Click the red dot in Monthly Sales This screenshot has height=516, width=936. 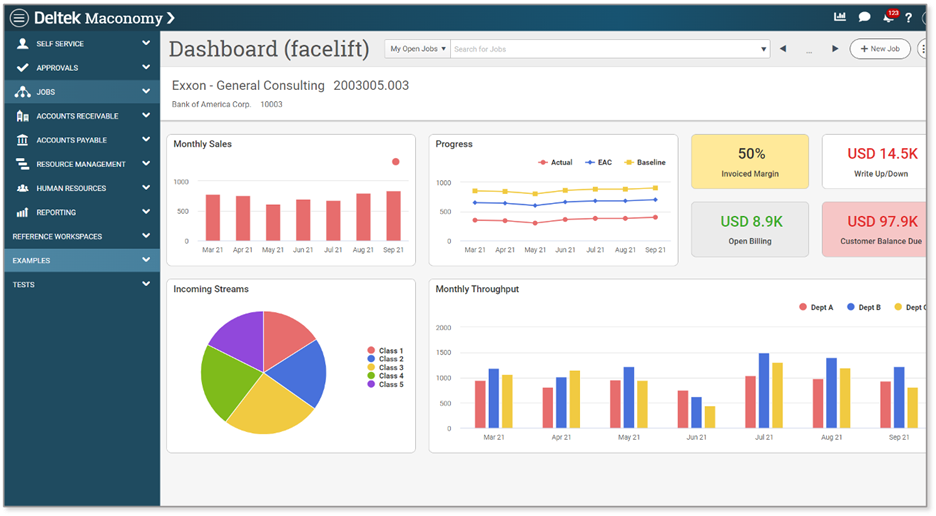pyautogui.click(x=396, y=162)
